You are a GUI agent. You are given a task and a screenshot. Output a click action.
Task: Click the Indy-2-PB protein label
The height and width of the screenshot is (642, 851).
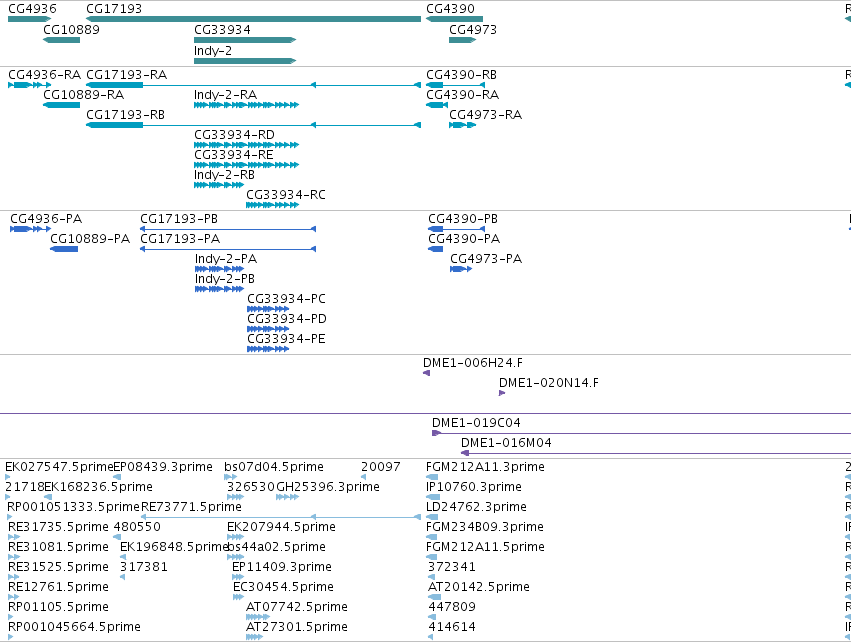[x=225, y=279]
